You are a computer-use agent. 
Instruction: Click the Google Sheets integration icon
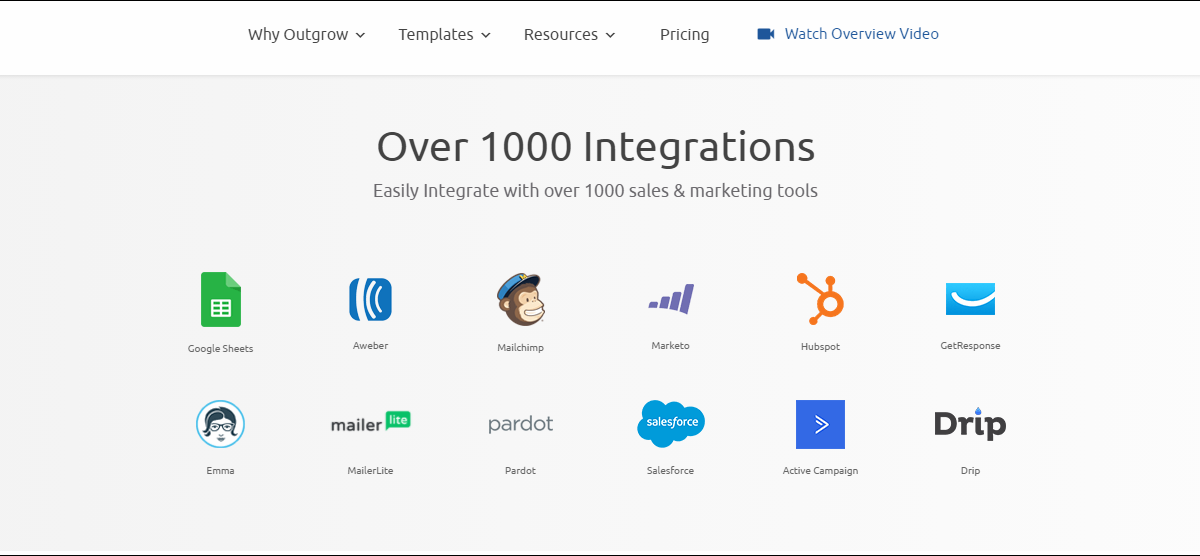pyautogui.click(x=220, y=299)
